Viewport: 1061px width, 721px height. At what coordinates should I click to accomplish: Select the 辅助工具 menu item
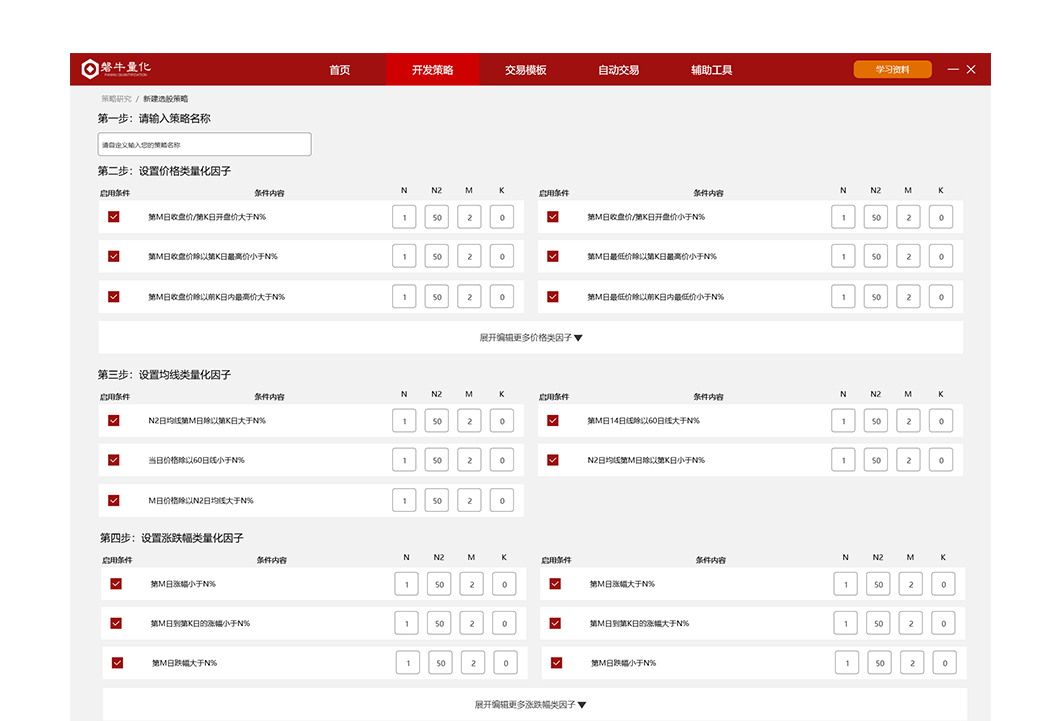[711, 70]
